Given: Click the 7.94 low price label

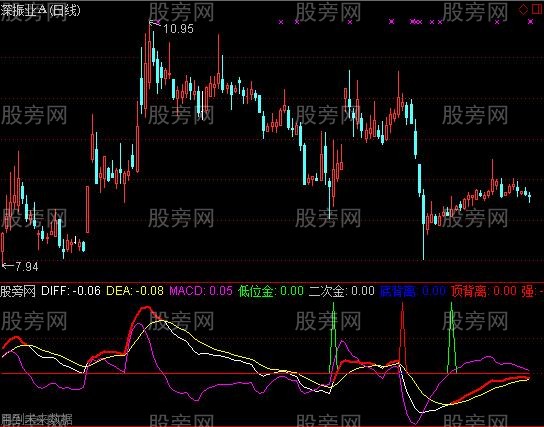Looking at the screenshot, I should coord(27,266).
